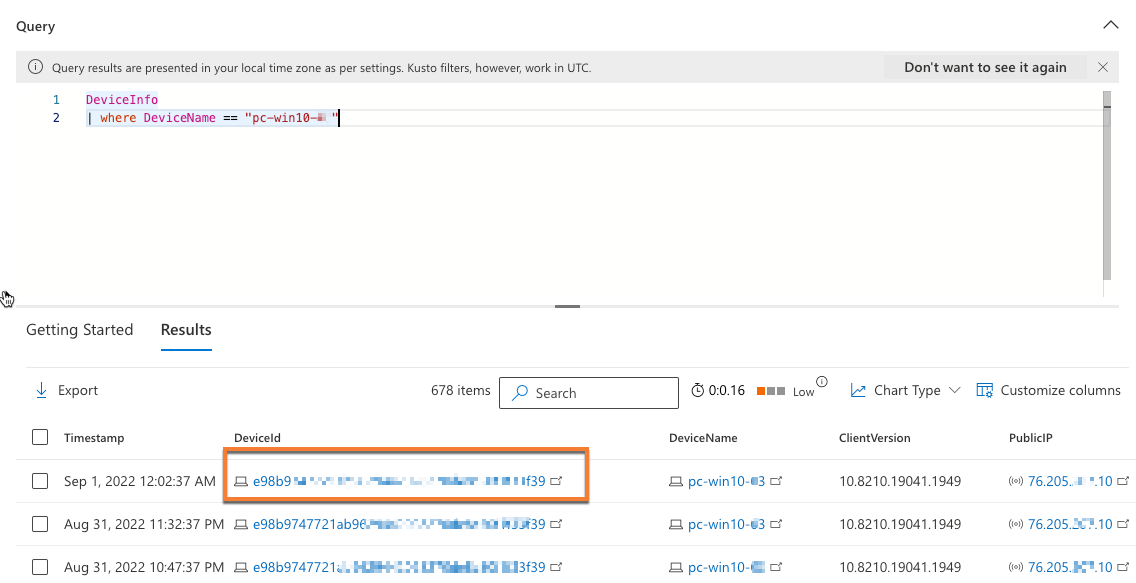Click laptop icon before DeviceName in 10:47:37 PM row
This screenshot has height=583, width=1136.
pyautogui.click(x=675, y=566)
